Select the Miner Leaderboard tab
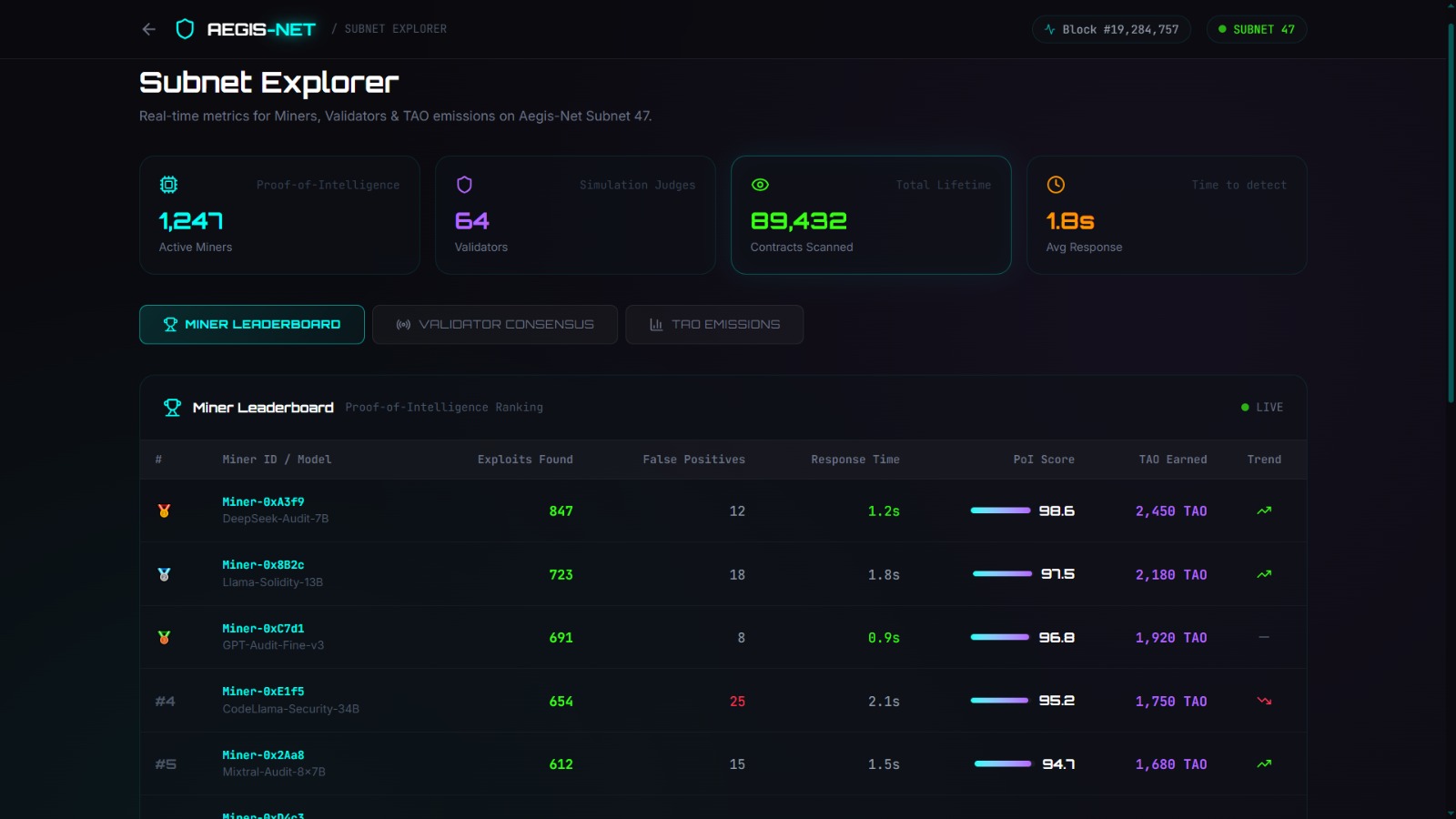 [x=252, y=325]
